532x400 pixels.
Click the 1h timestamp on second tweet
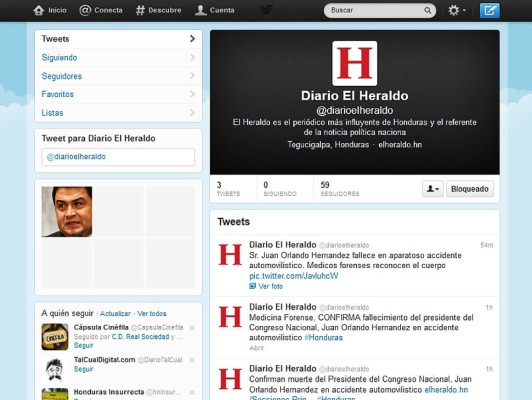(489, 308)
